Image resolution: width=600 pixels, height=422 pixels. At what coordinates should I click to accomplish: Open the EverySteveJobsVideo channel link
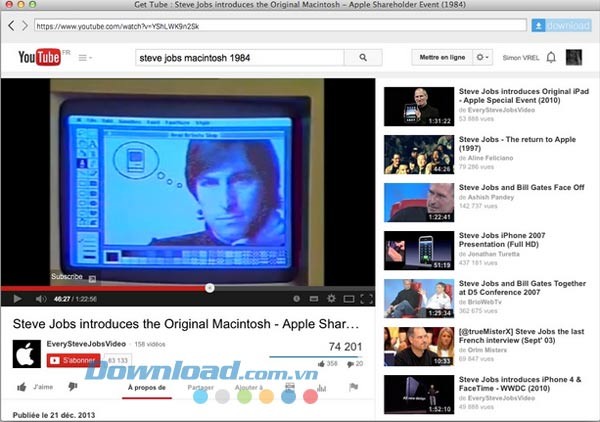86,344
